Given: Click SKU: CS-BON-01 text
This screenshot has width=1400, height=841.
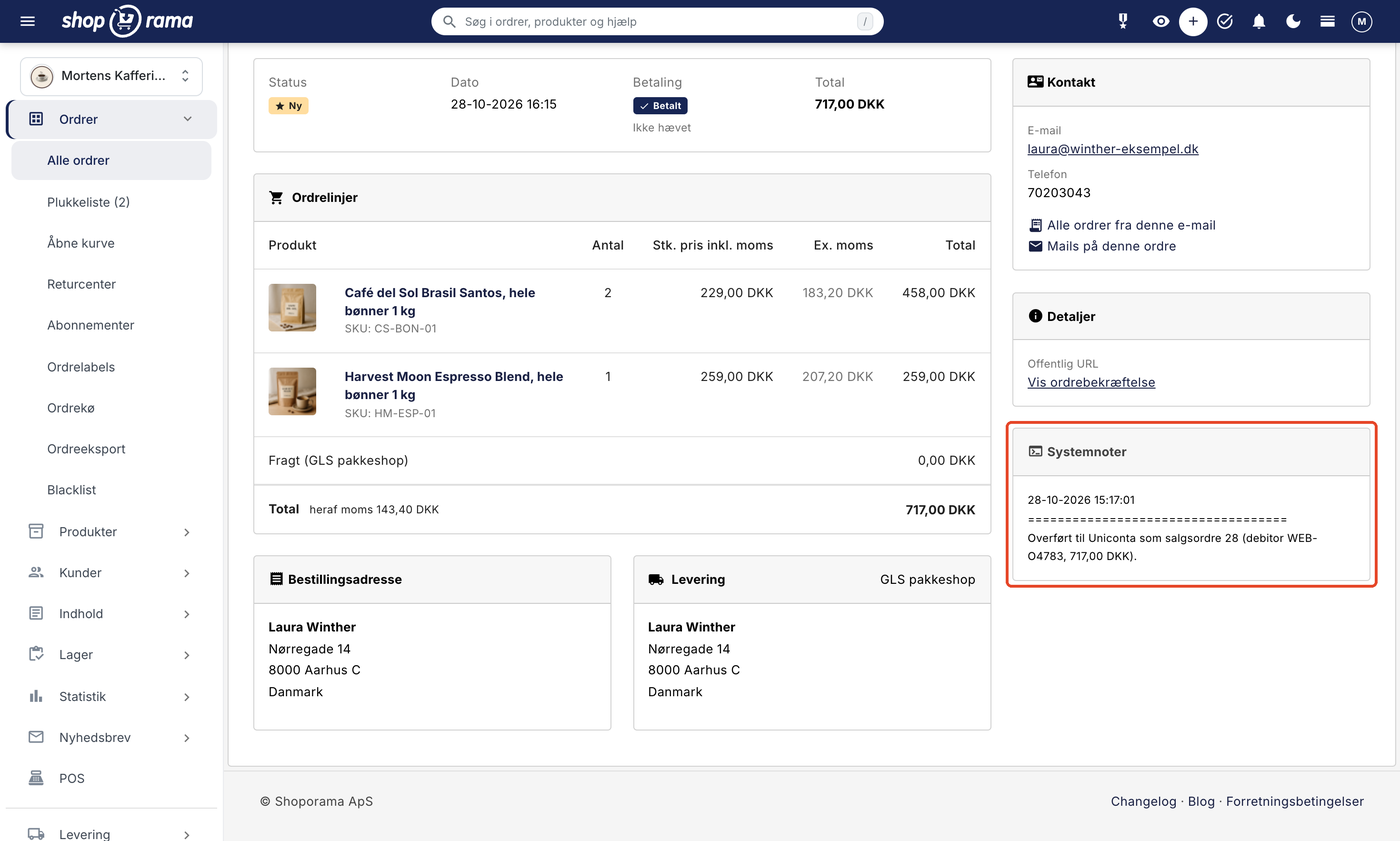Looking at the screenshot, I should 390,329.
